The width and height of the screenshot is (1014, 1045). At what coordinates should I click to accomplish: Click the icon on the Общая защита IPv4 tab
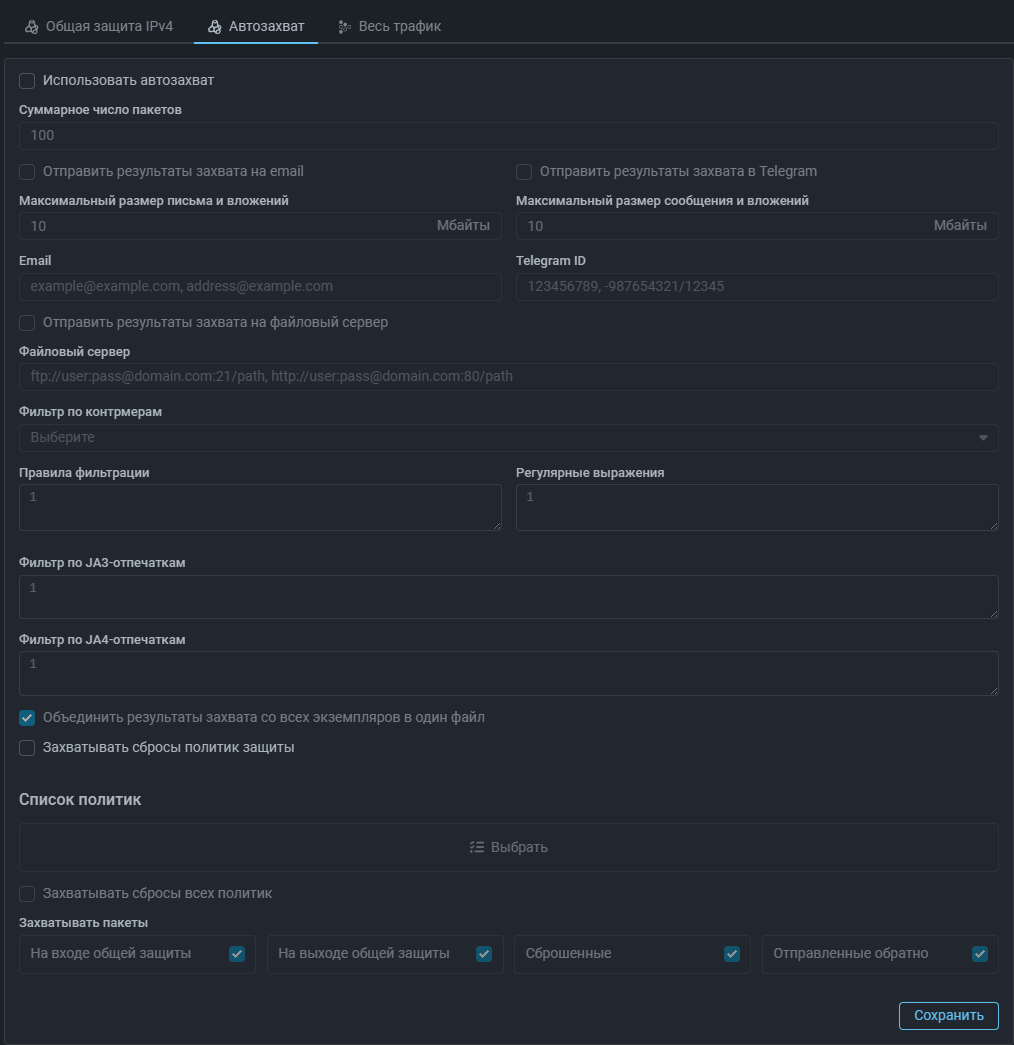[32, 26]
